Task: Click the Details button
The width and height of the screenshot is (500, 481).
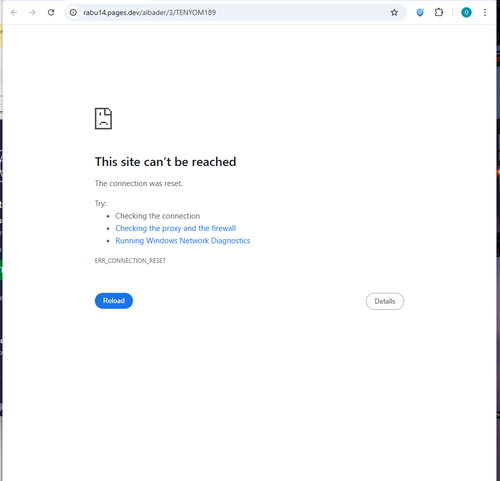Action: coord(385,301)
